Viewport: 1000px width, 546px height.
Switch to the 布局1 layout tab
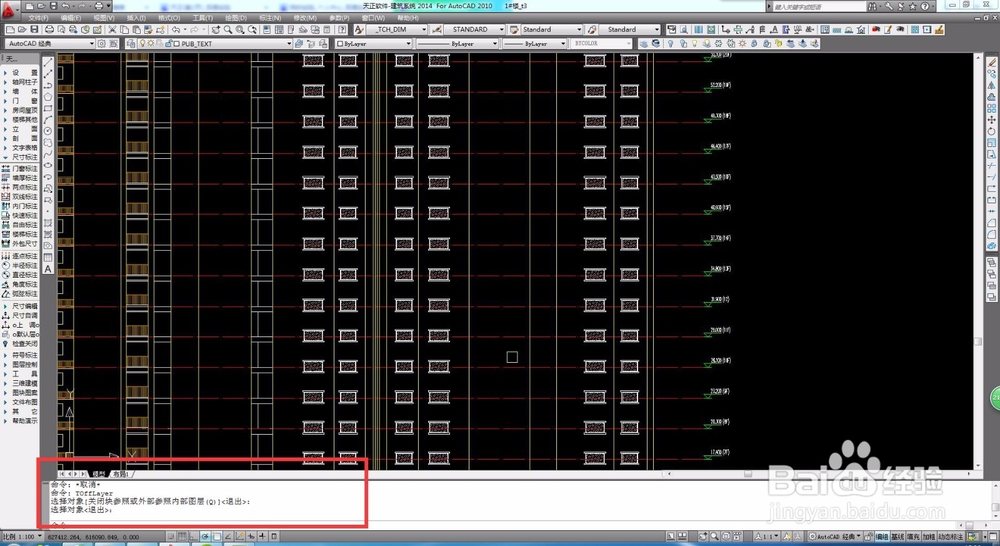click(121, 474)
